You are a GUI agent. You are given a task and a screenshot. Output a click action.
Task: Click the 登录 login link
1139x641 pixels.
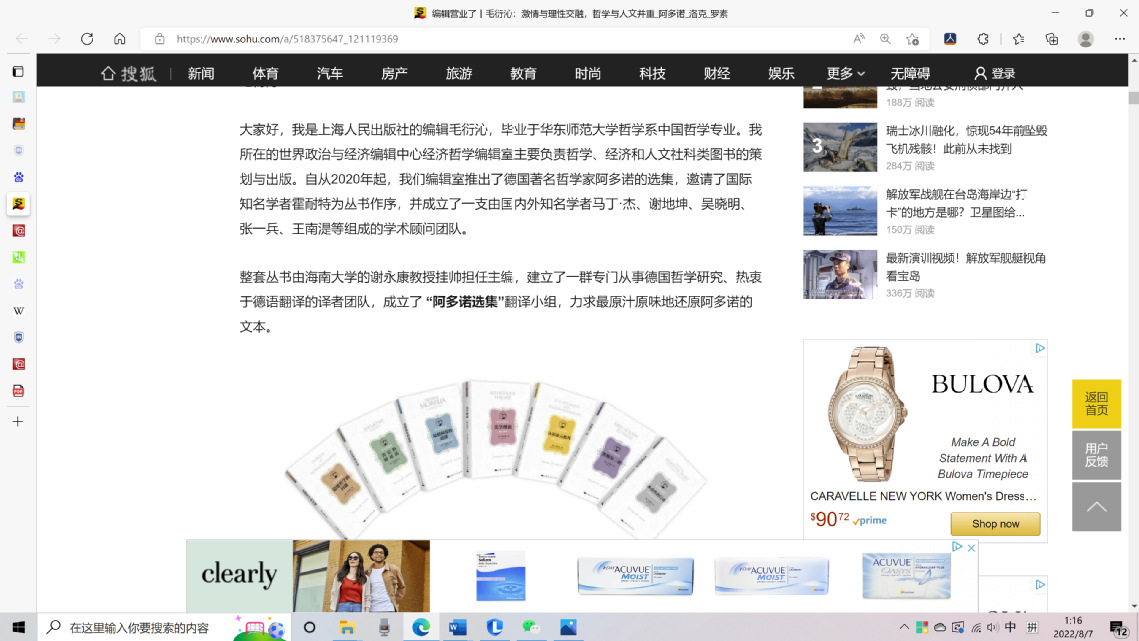pos(995,73)
